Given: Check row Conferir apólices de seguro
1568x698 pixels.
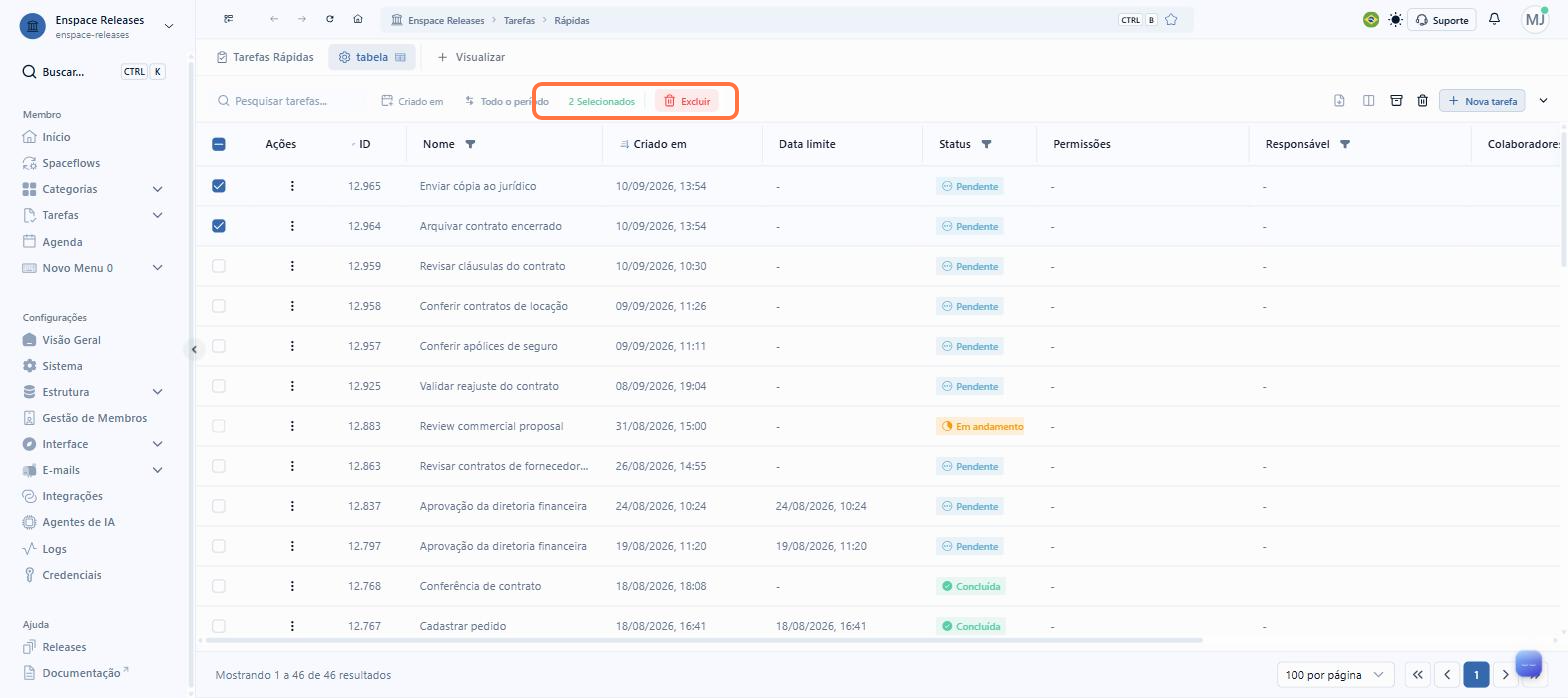Looking at the screenshot, I should point(219,346).
